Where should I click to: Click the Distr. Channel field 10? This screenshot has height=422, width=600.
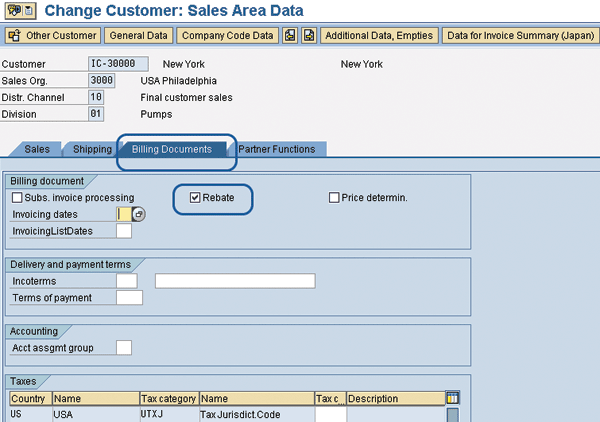tap(96, 97)
